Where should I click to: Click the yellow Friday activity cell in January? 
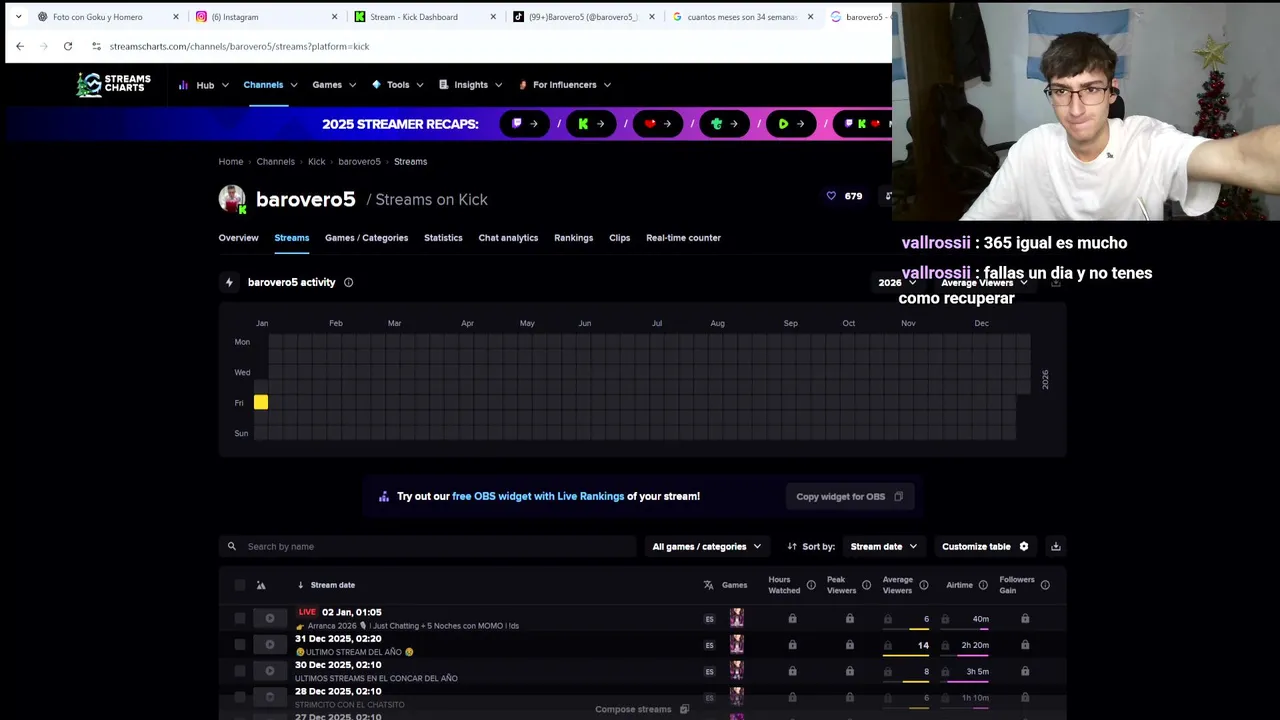point(260,402)
